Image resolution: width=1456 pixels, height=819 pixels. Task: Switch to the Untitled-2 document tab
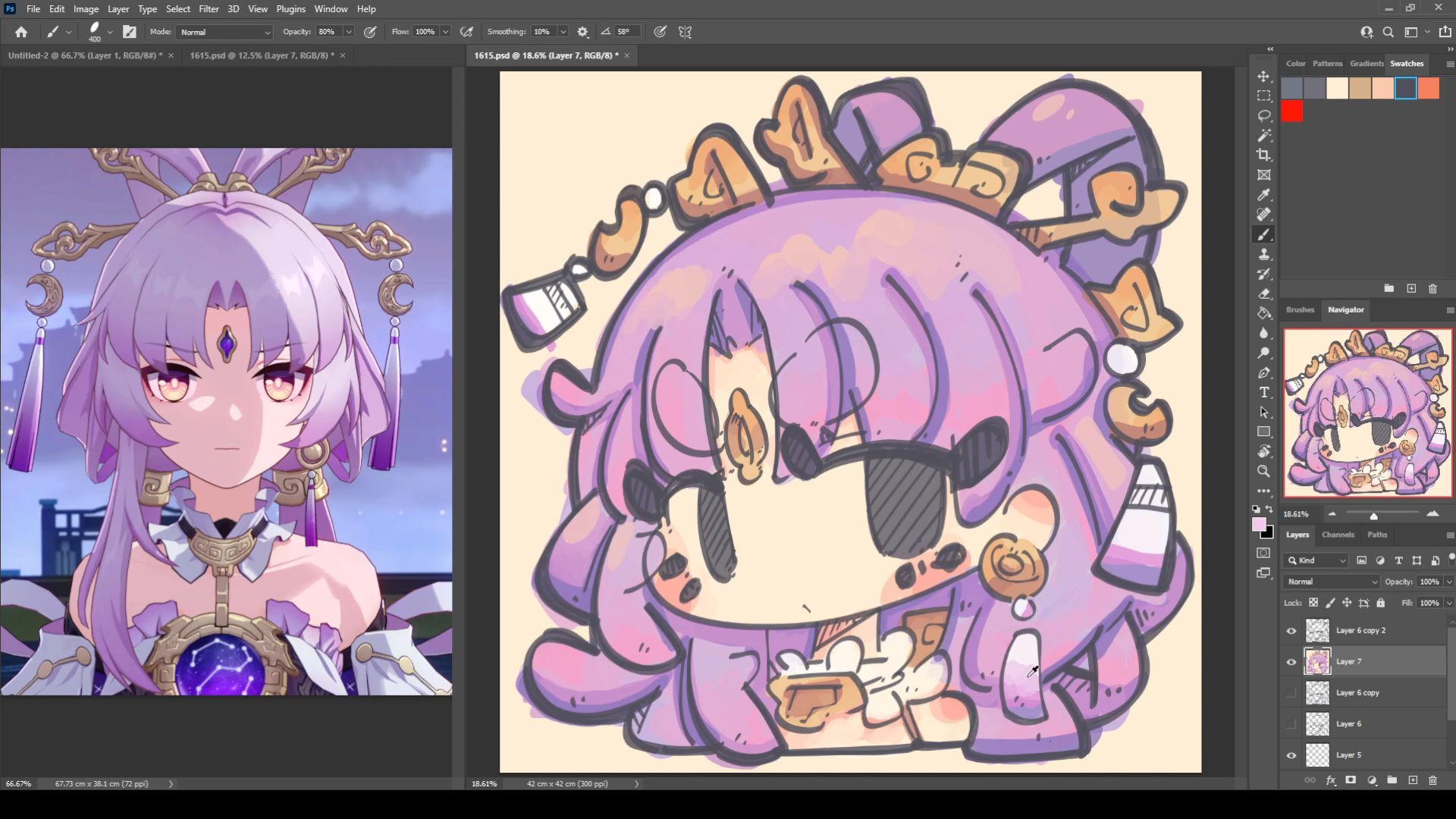85,55
